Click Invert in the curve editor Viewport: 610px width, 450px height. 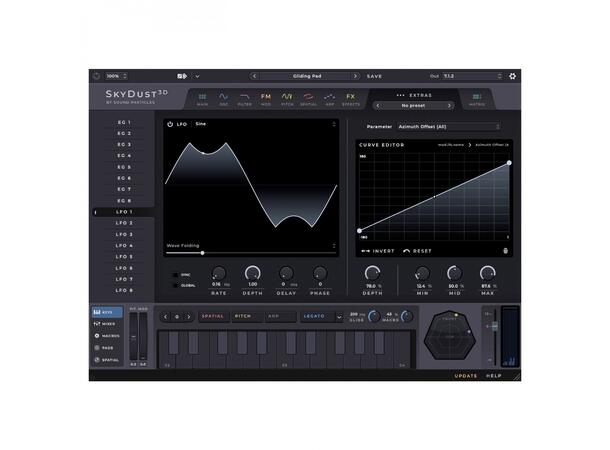(378, 251)
